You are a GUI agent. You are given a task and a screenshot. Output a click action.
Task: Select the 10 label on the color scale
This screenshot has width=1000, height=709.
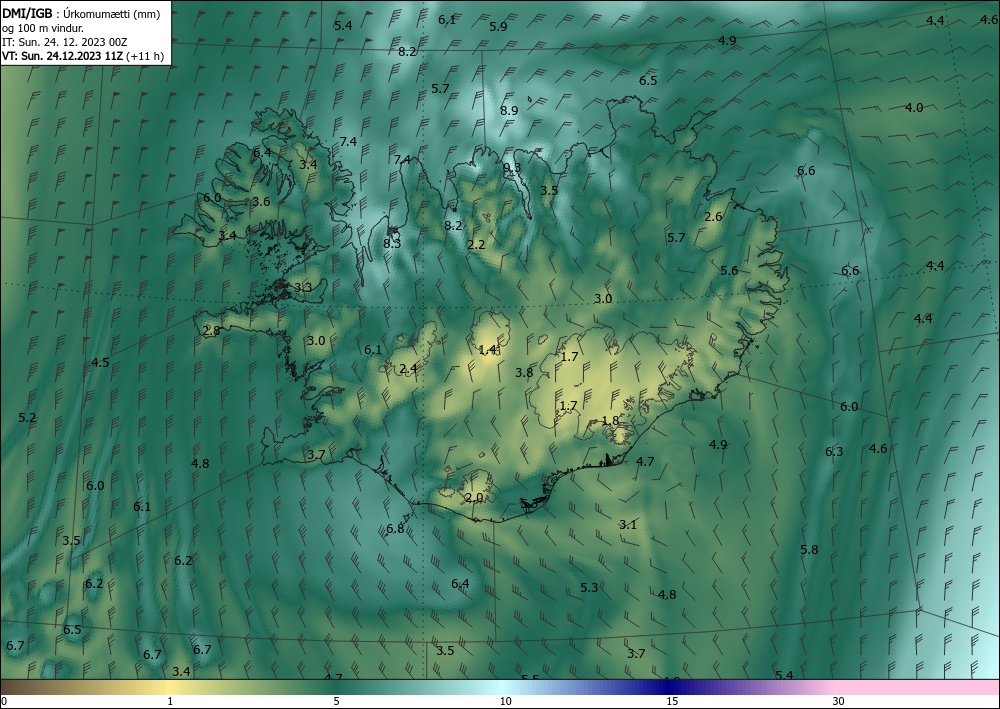(505, 702)
